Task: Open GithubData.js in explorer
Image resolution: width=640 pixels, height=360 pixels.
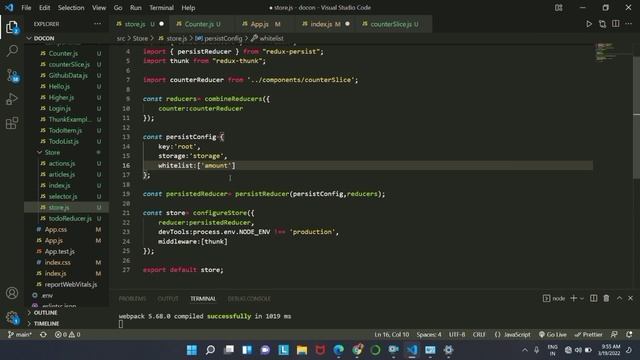Action: (67, 75)
